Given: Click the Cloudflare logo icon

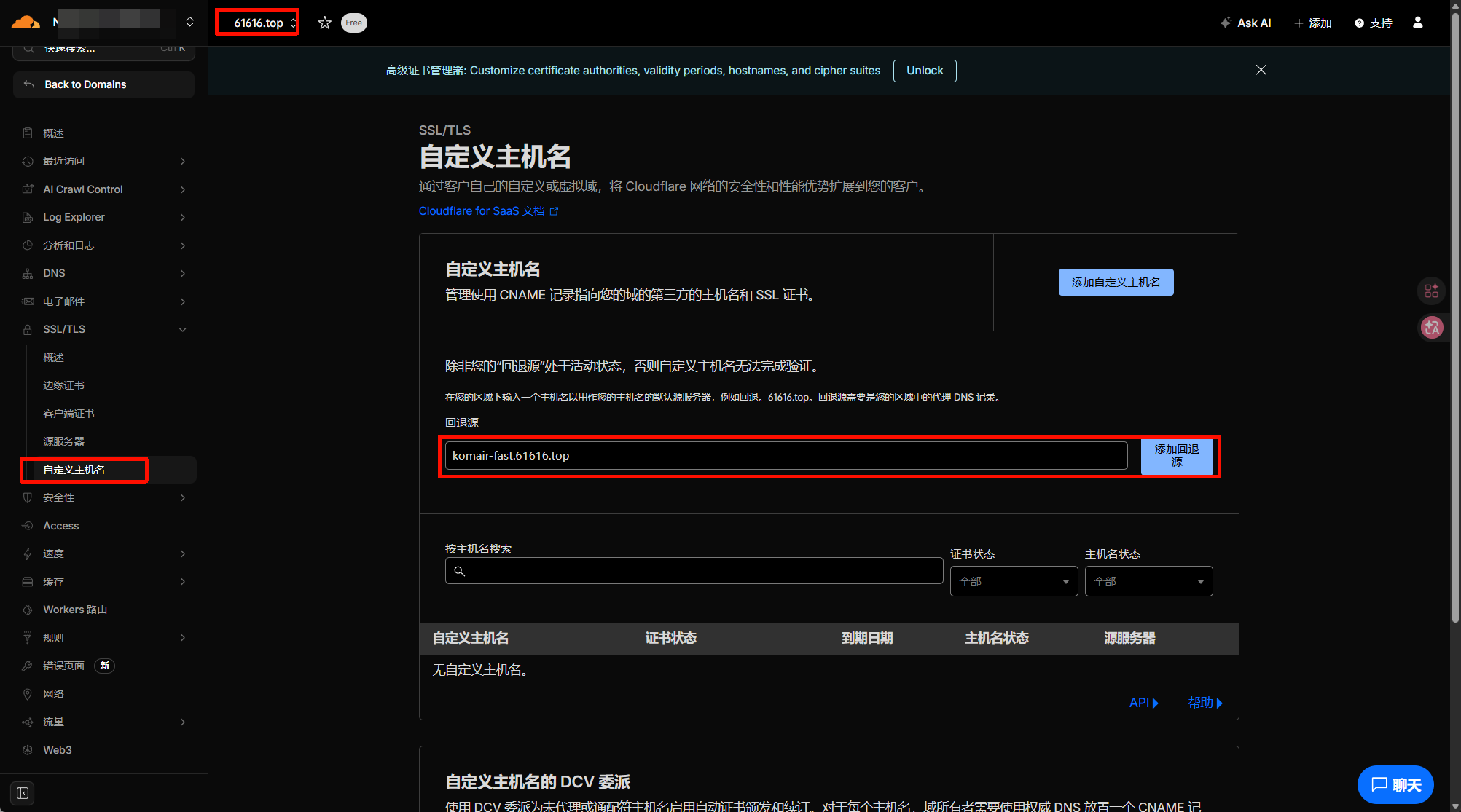Looking at the screenshot, I should click(26, 22).
